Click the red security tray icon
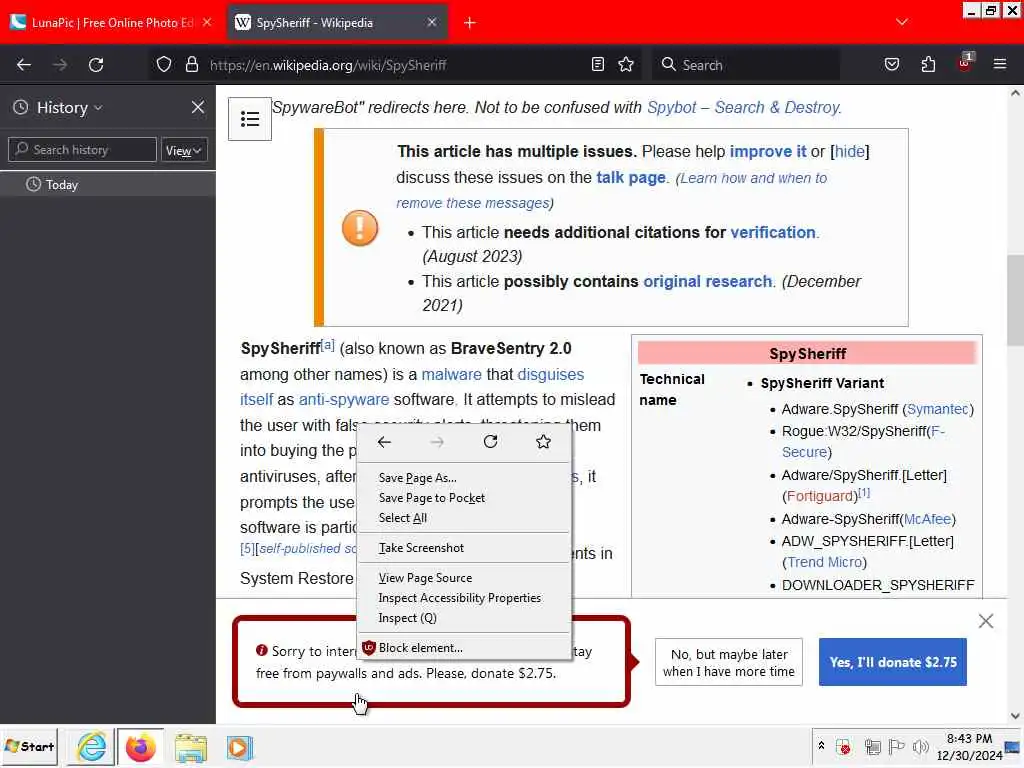This screenshot has width=1024, height=768. pyautogui.click(x=843, y=746)
